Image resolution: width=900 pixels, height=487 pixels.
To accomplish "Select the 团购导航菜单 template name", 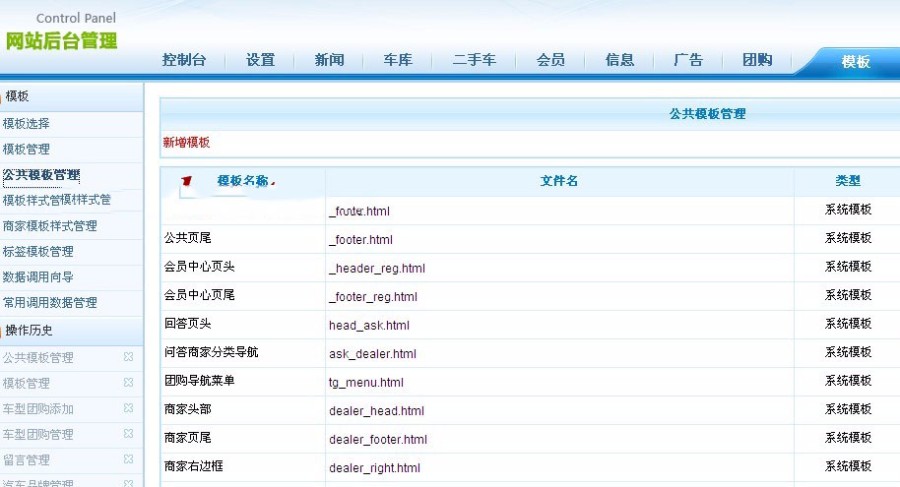I will click(x=199, y=380).
